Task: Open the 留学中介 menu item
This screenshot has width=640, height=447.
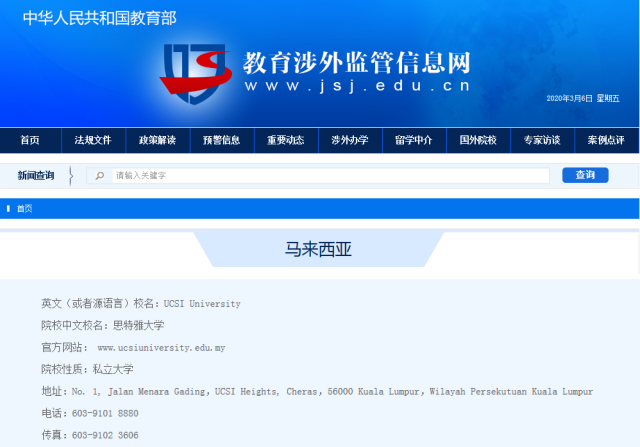Action: pyautogui.click(x=414, y=140)
